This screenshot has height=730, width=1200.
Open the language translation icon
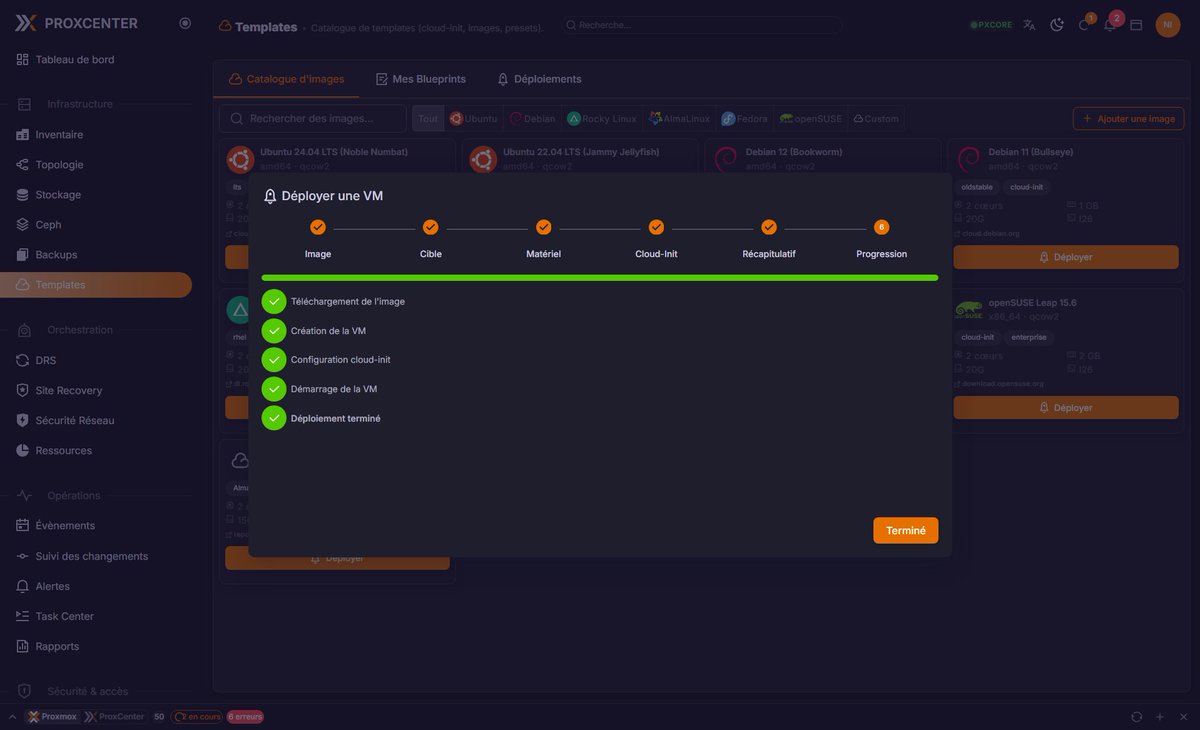[x=1029, y=25]
